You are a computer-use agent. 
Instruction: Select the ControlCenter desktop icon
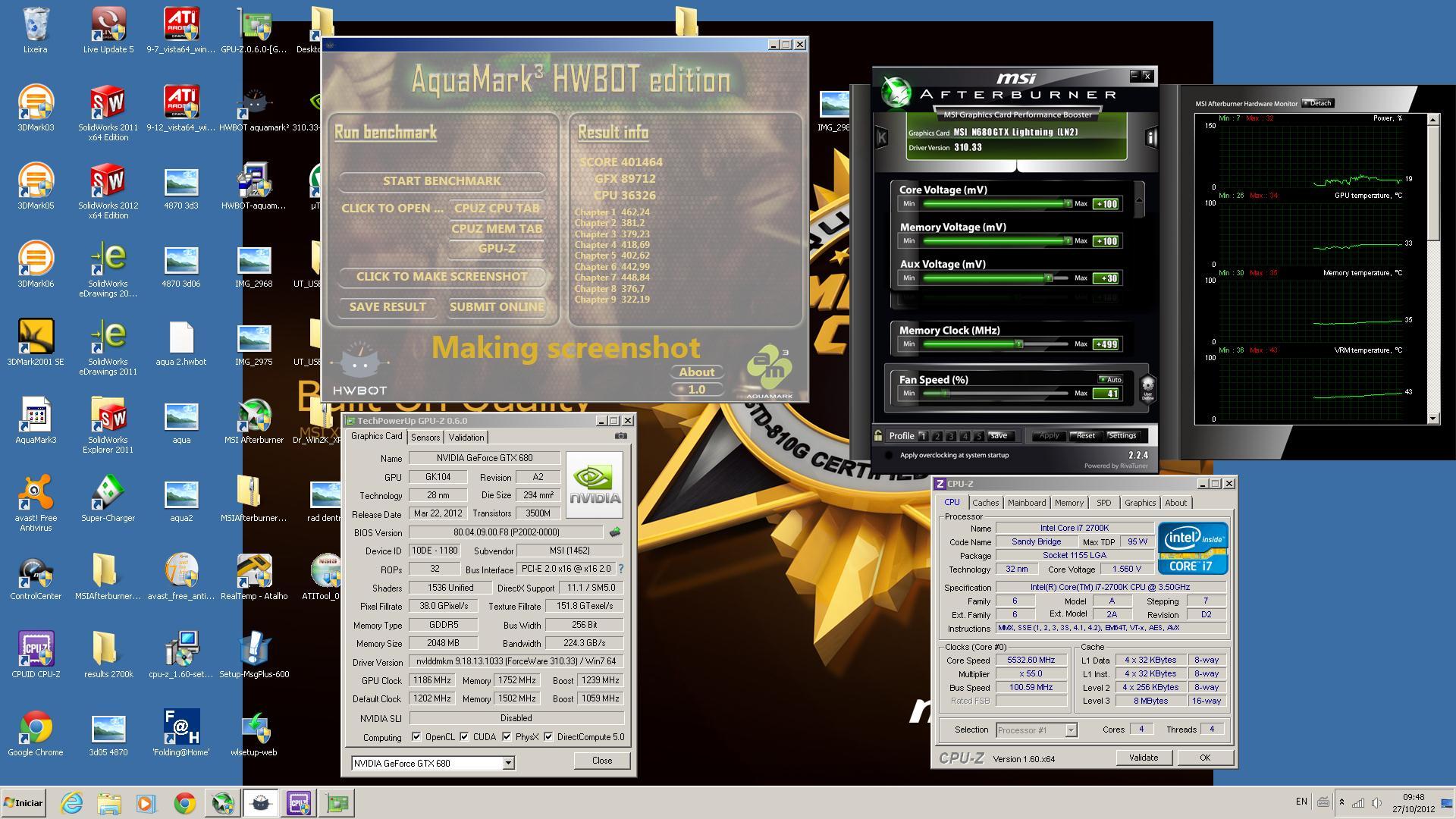click(x=36, y=577)
